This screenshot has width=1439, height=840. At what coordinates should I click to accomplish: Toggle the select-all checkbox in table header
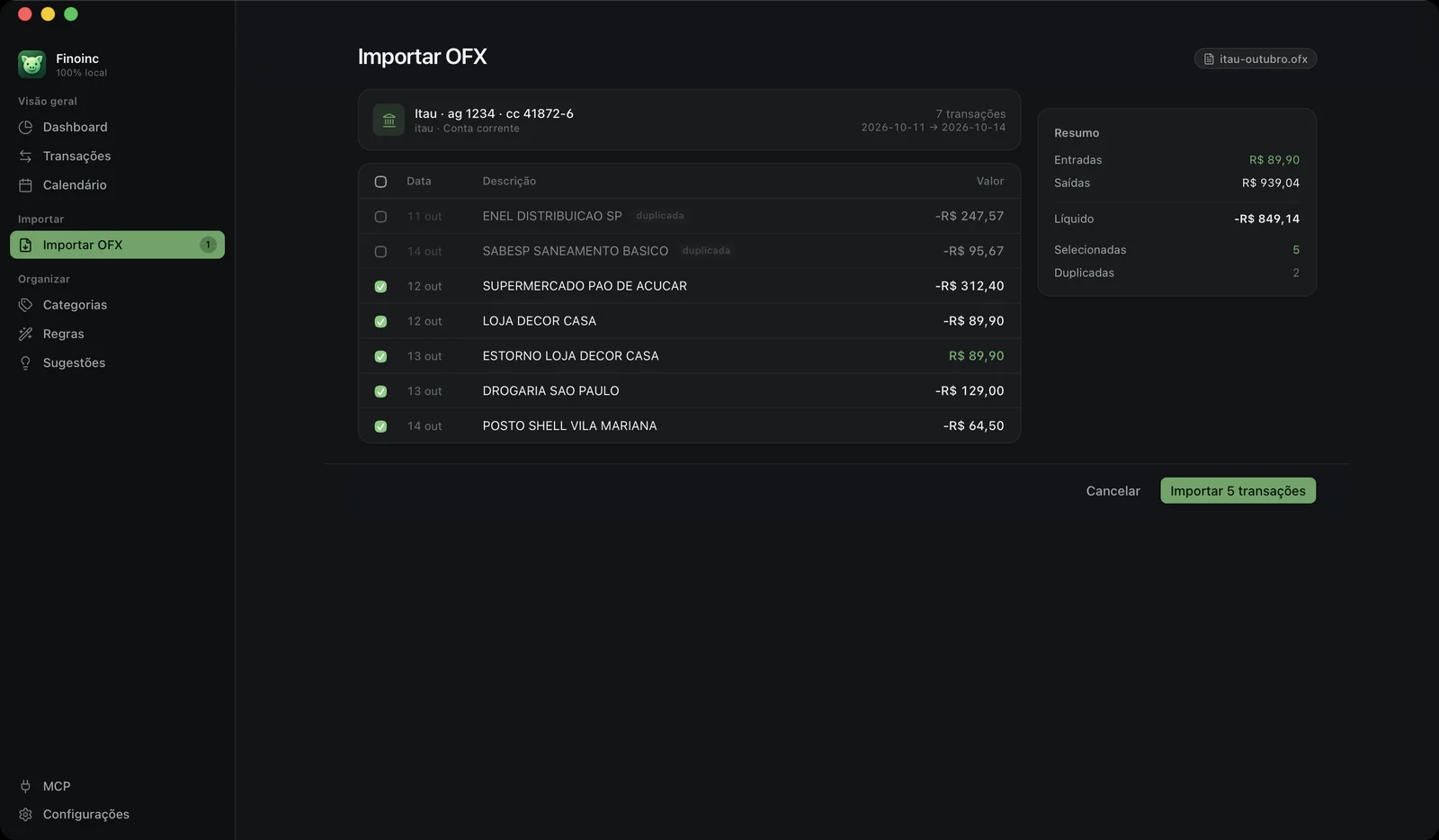click(x=380, y=182)
